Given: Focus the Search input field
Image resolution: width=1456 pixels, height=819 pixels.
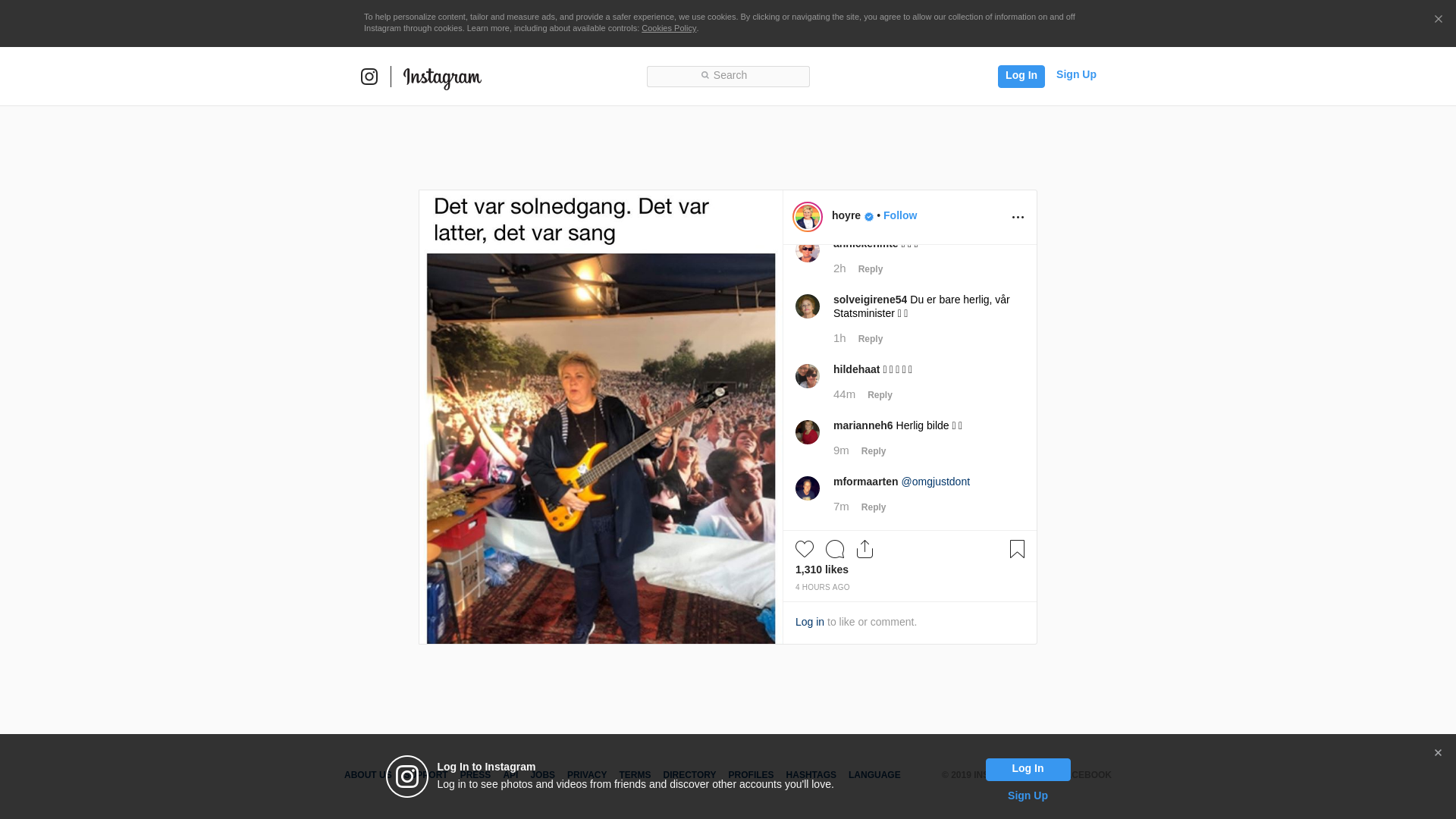Looking at the screenshot, I should tap(728, 76).
